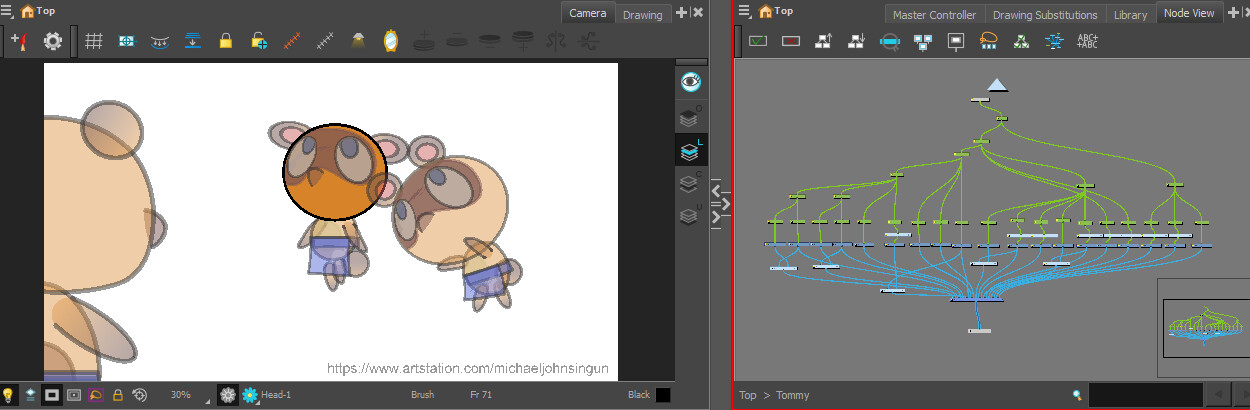Click the remove onion skin layer-minus icon
Image resolution: width=1250 pixels, height=410 pixels.
pos(457,42)
